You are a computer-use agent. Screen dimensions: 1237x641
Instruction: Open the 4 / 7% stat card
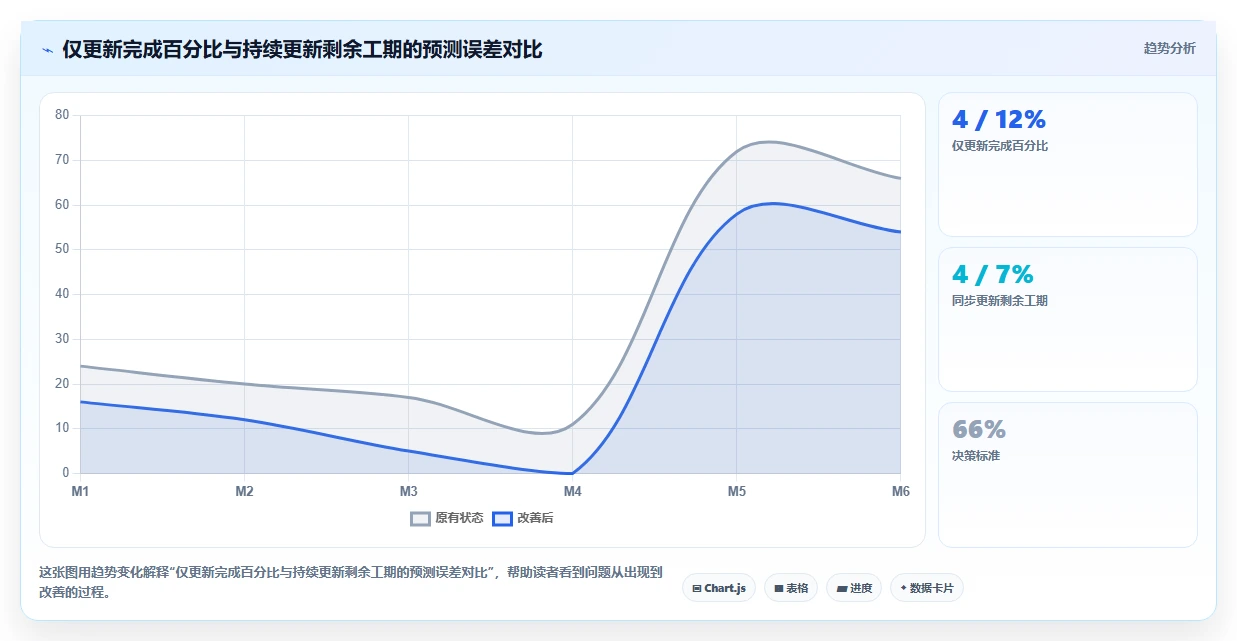click(x=1067, y=320)
